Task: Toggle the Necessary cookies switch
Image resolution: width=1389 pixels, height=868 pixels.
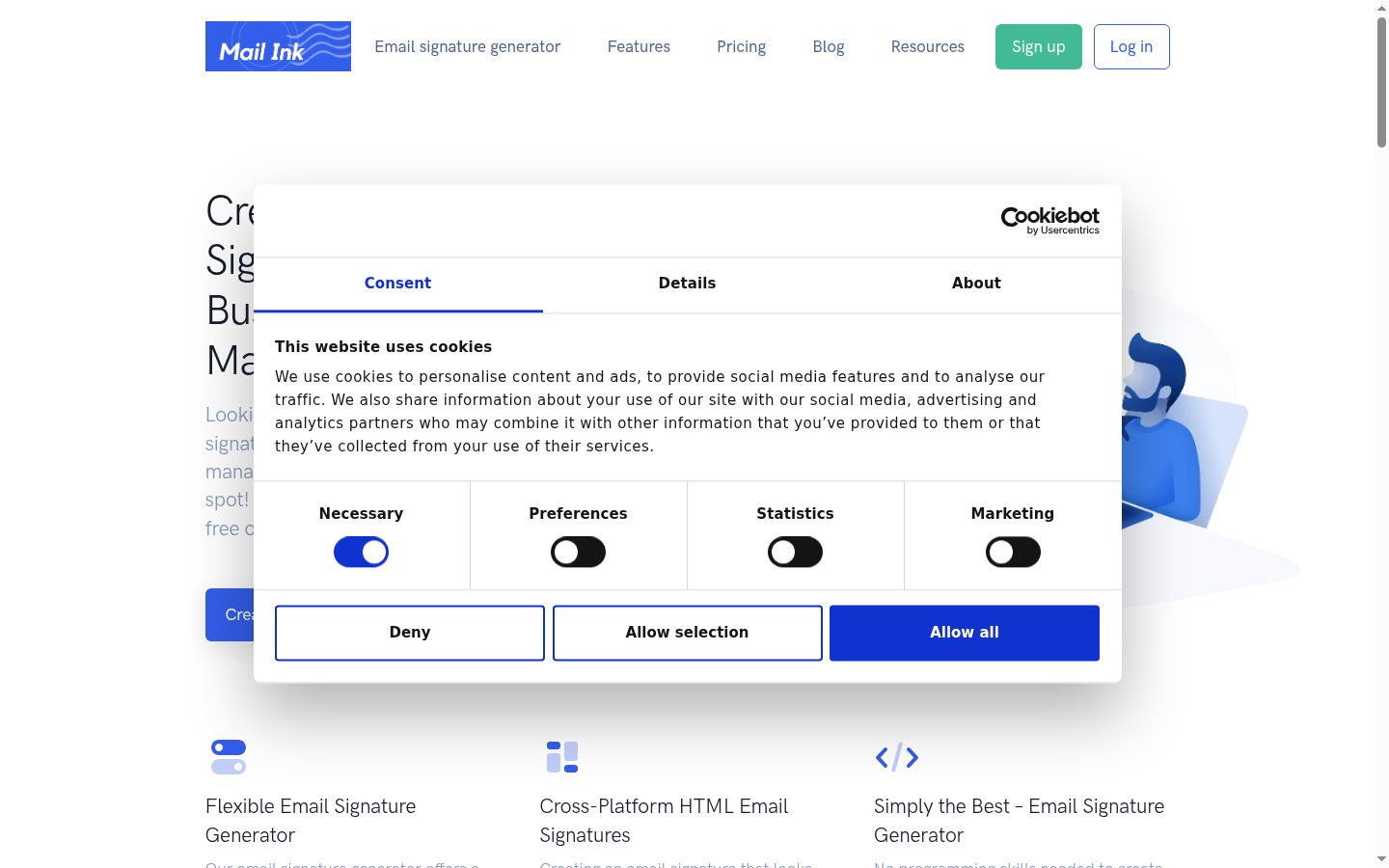Action: click(361, 553)
